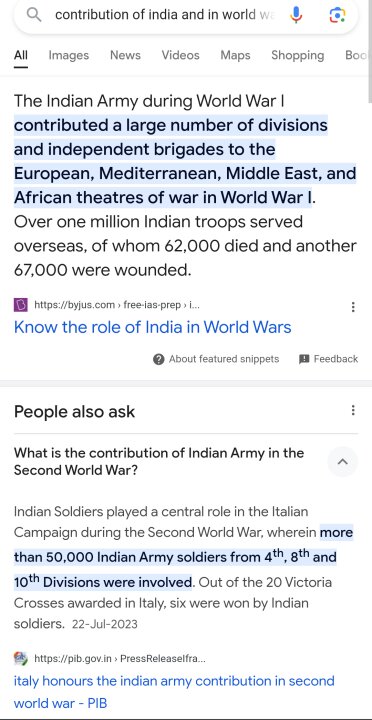Open People also ask three-dot menu

point(353,410)
